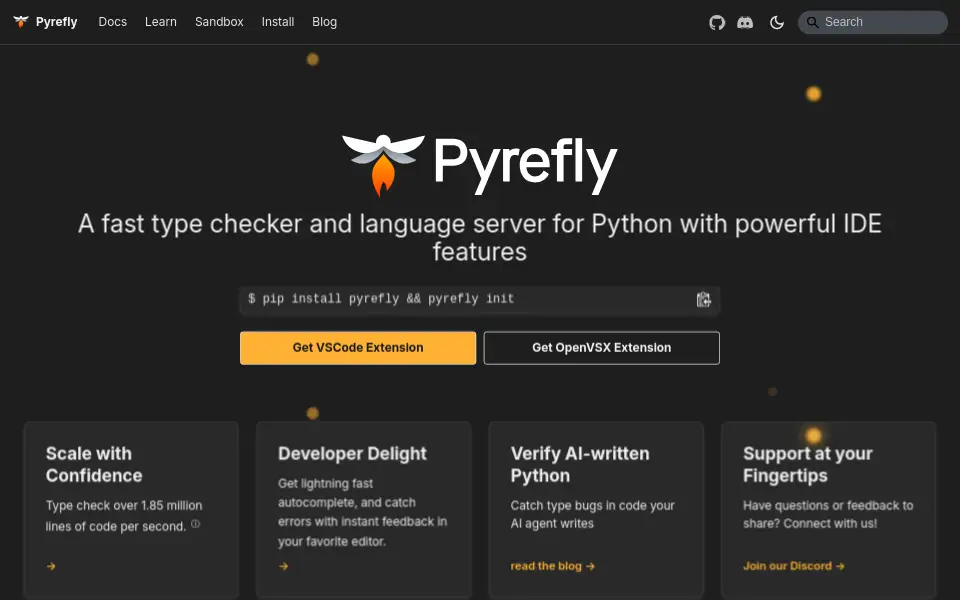Click 'Developer Delight' heading
Image resolution: width=960 pixels, height=600 pixels.
tap(352, 454)
